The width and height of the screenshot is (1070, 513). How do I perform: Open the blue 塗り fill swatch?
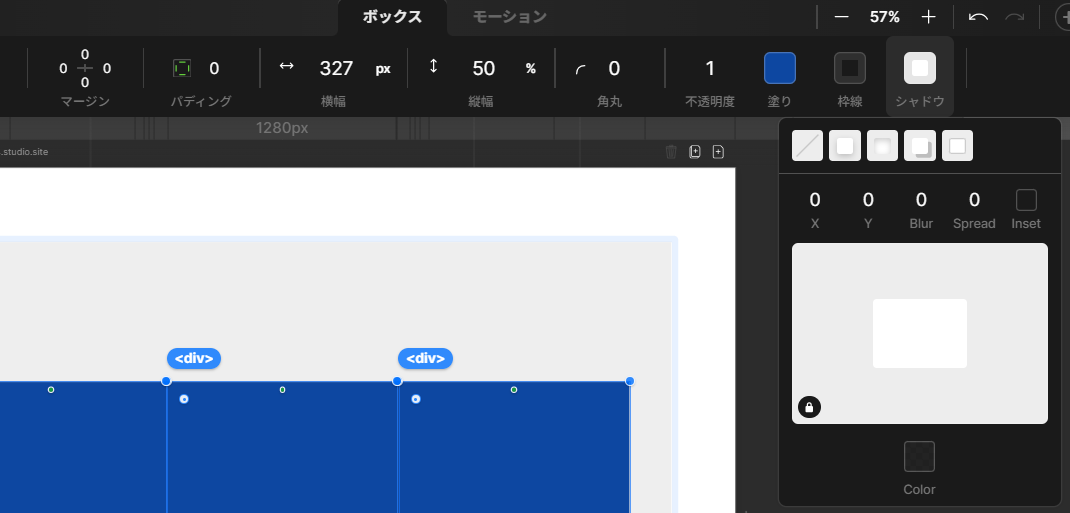click(x=780, y=68)
